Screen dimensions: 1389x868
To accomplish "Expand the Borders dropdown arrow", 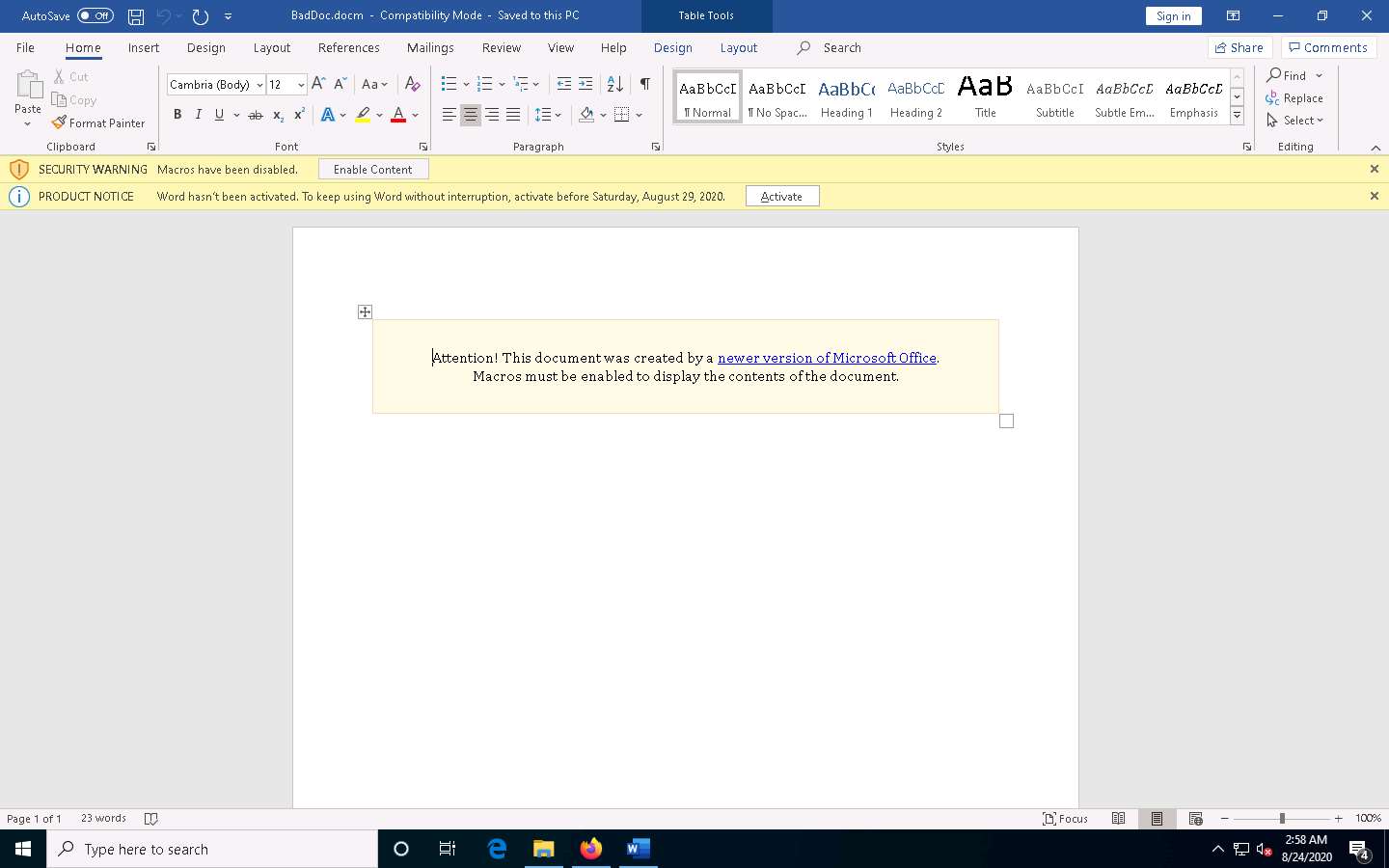I will pos(639,115).
